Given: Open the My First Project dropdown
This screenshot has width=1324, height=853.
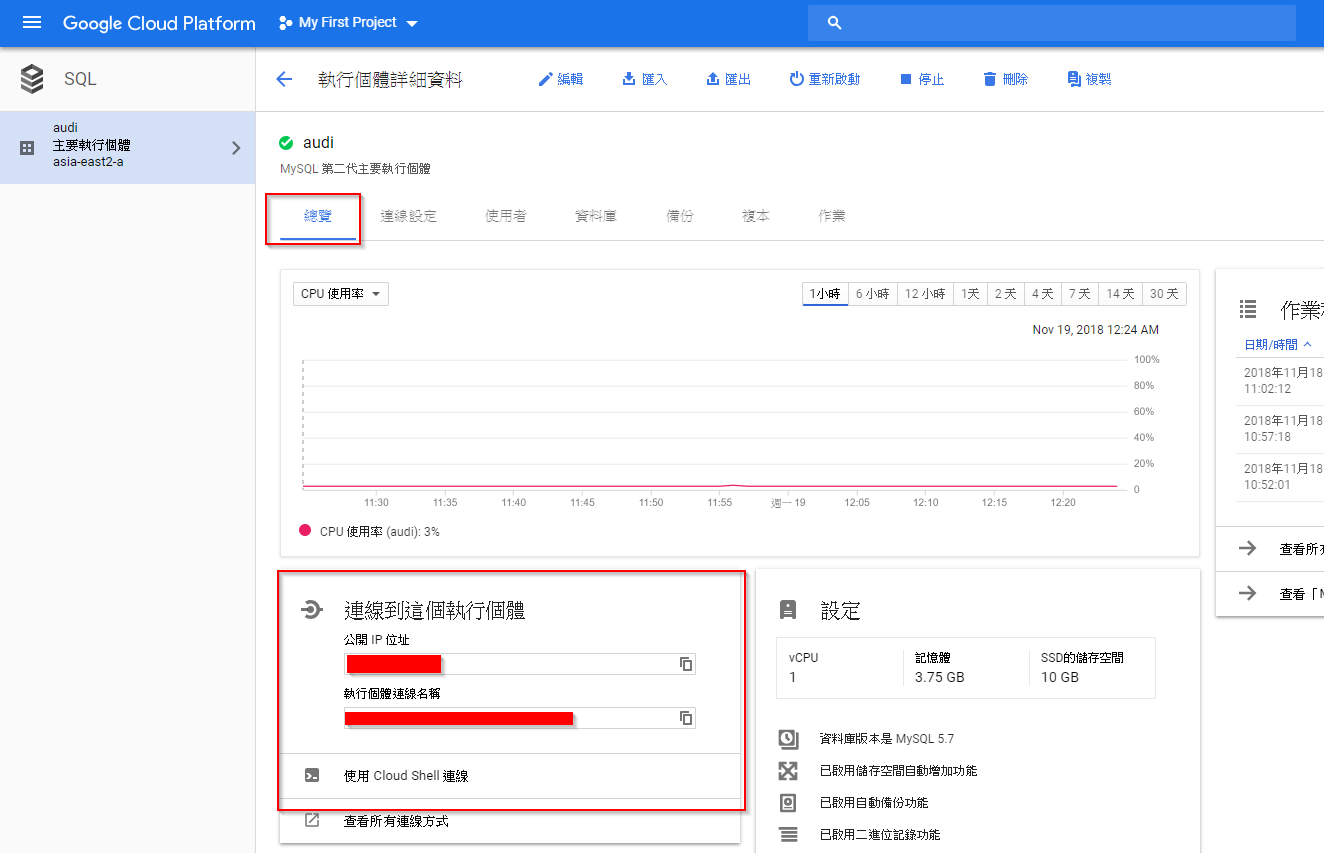Looking at the screenshot, I should click(349, 23).
